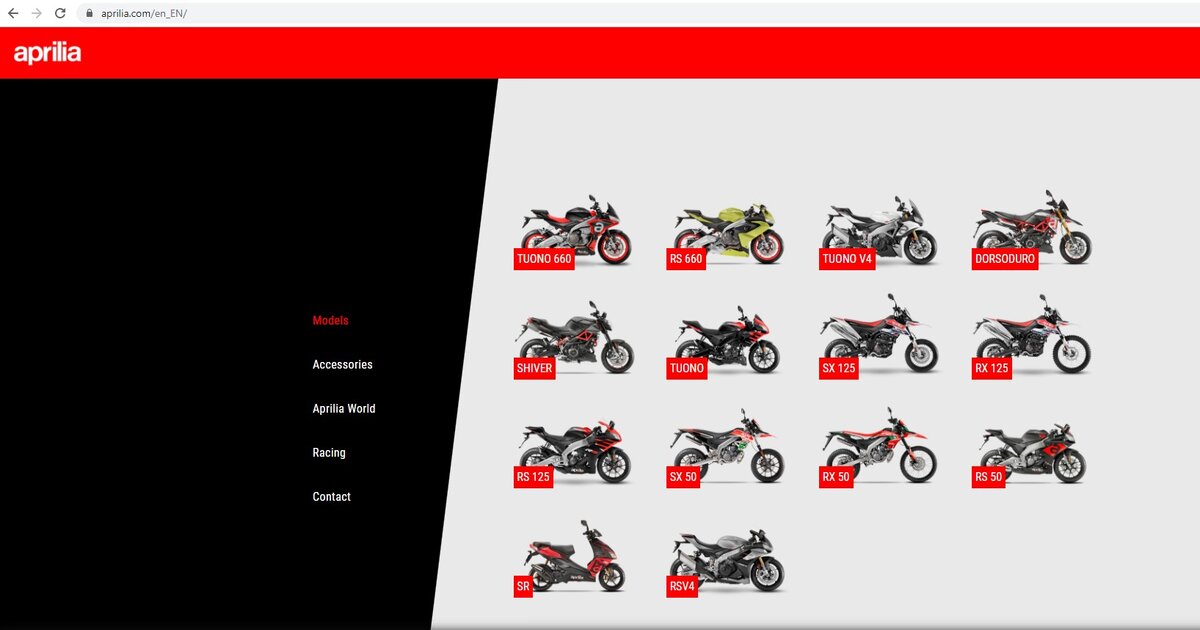Open the Aprilia World menu item
The image size is (1200, 630).
pyautogui.click(x=344, y=409)
